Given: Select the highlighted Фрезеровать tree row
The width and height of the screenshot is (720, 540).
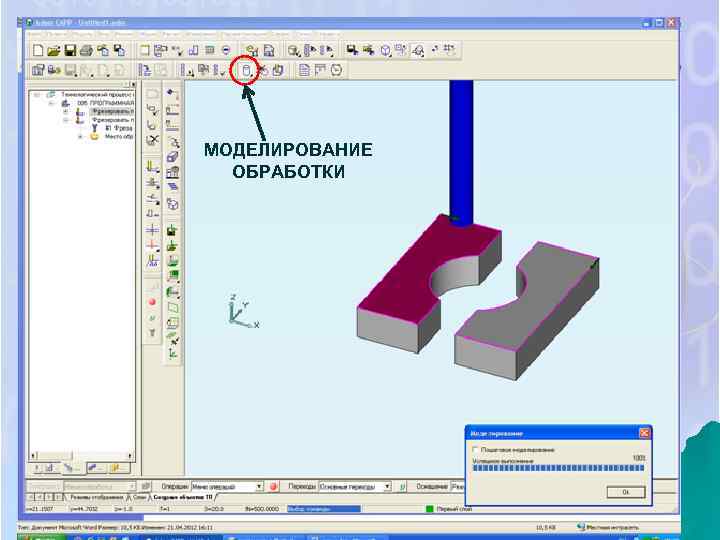Looking at the screenshot, I should (x=112, y=112).
